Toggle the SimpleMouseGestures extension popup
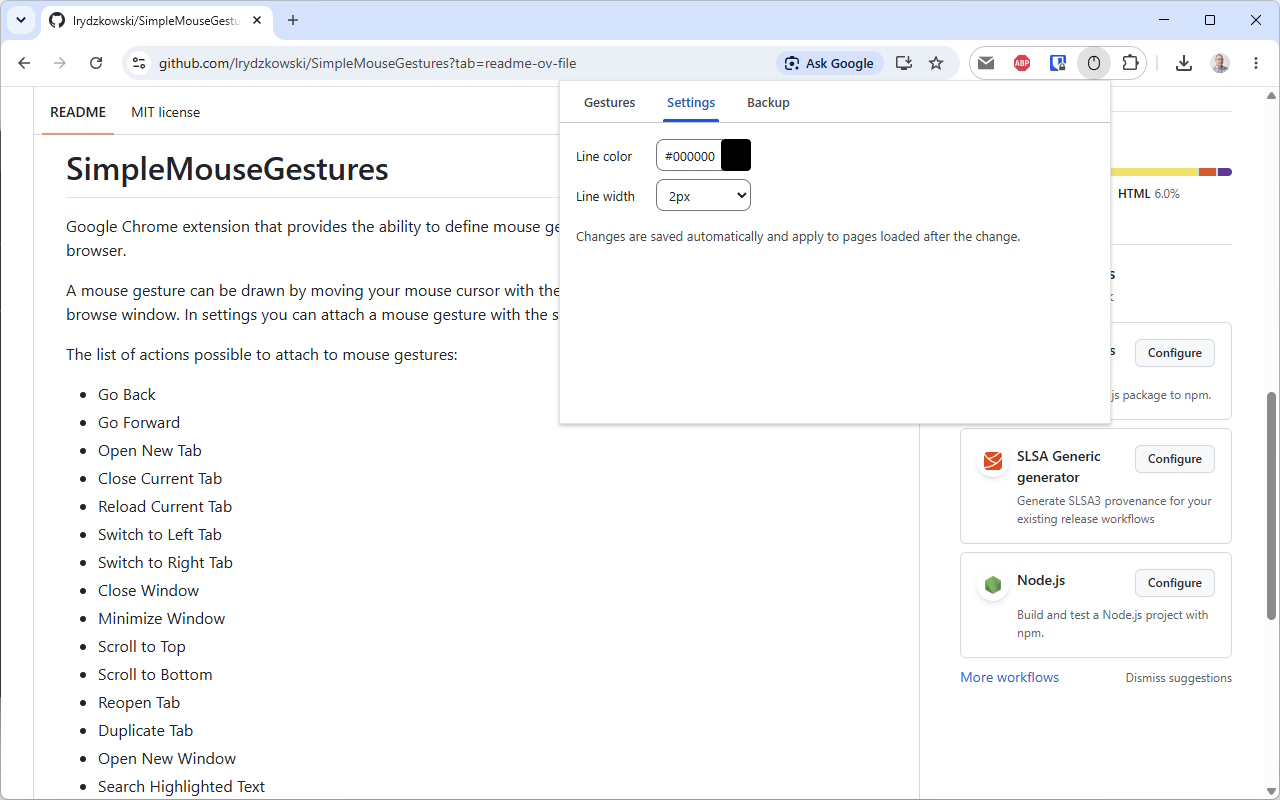Viewport: 1280px width, 800px height. pyautogui.click(x=1094, y=63)
